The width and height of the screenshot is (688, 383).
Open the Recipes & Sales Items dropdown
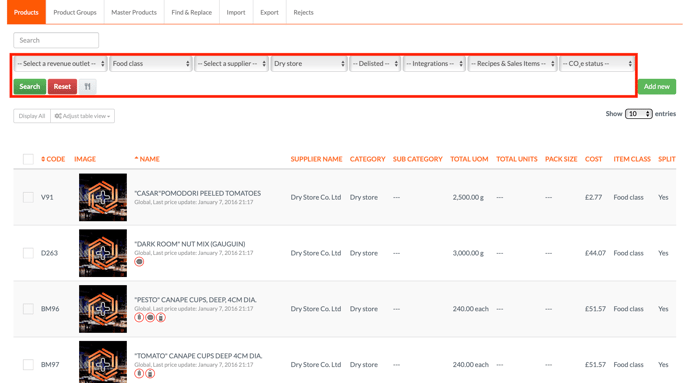pyautogui.click(x=512, y=64)
